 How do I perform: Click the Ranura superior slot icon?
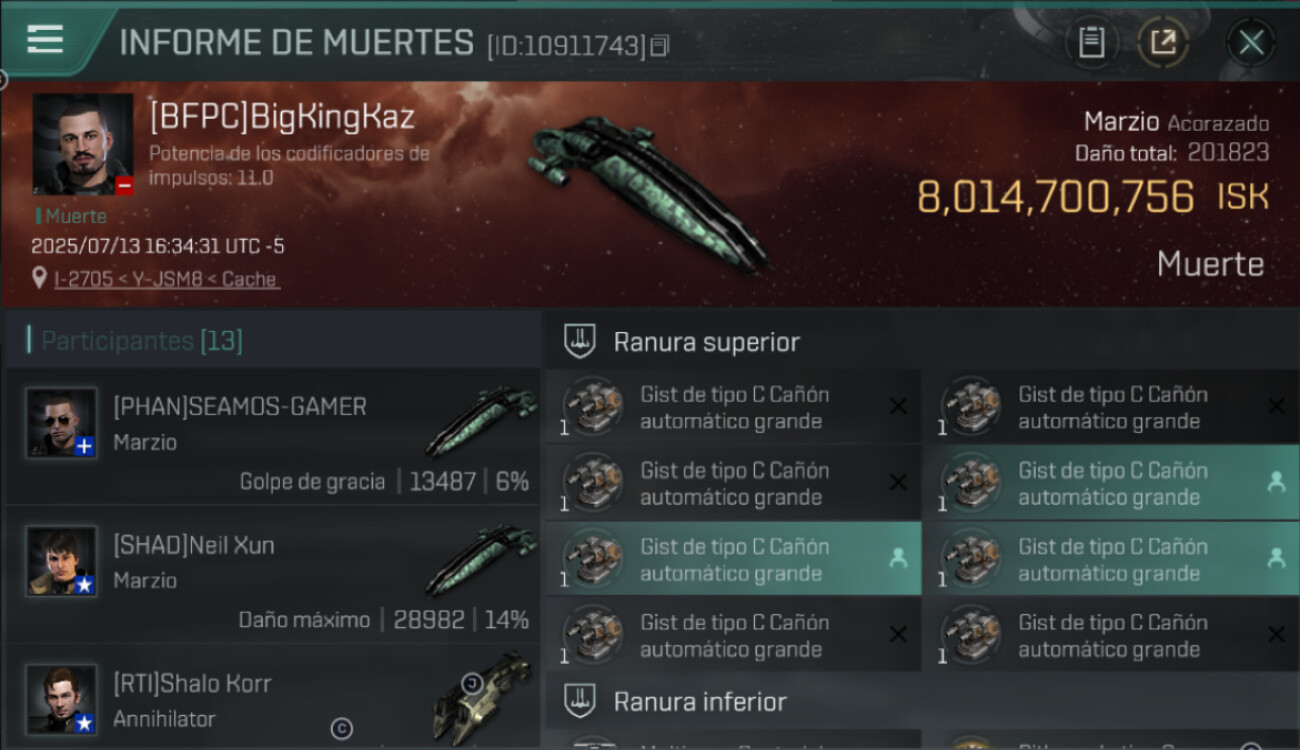tap(580, 342)
